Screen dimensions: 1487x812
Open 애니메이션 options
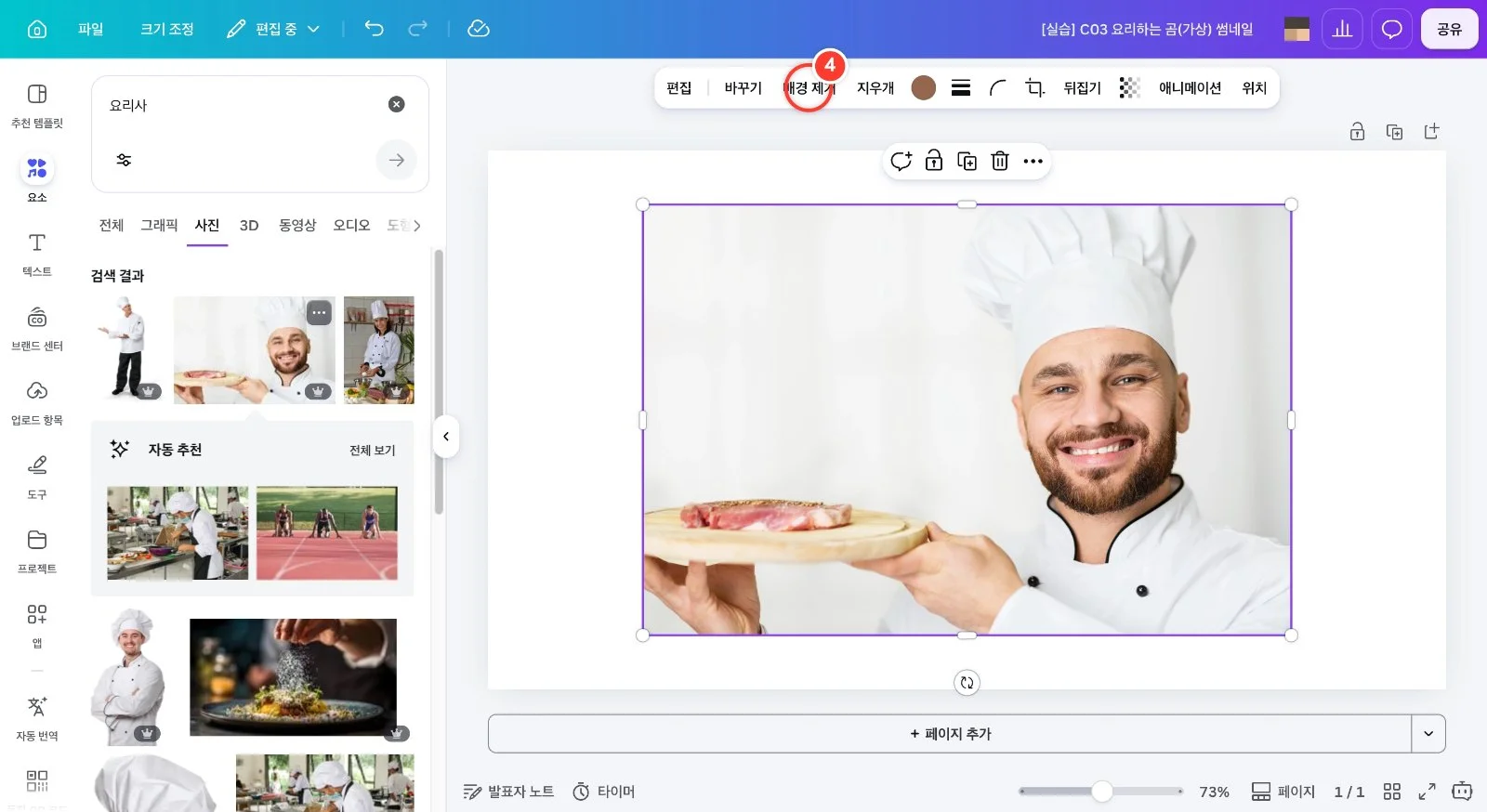click(1190, 87)
